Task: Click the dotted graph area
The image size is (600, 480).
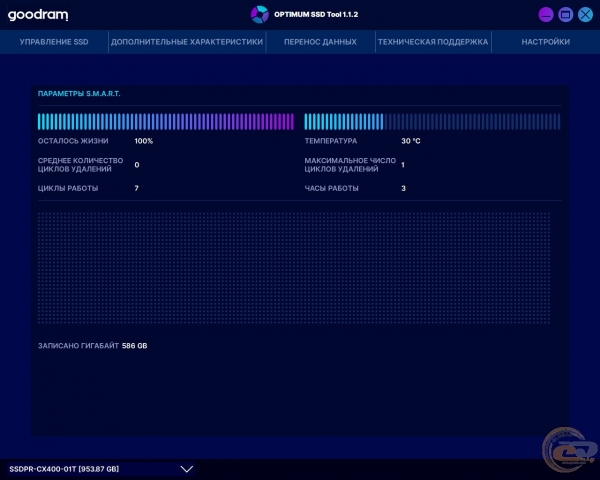Action: 294,268
